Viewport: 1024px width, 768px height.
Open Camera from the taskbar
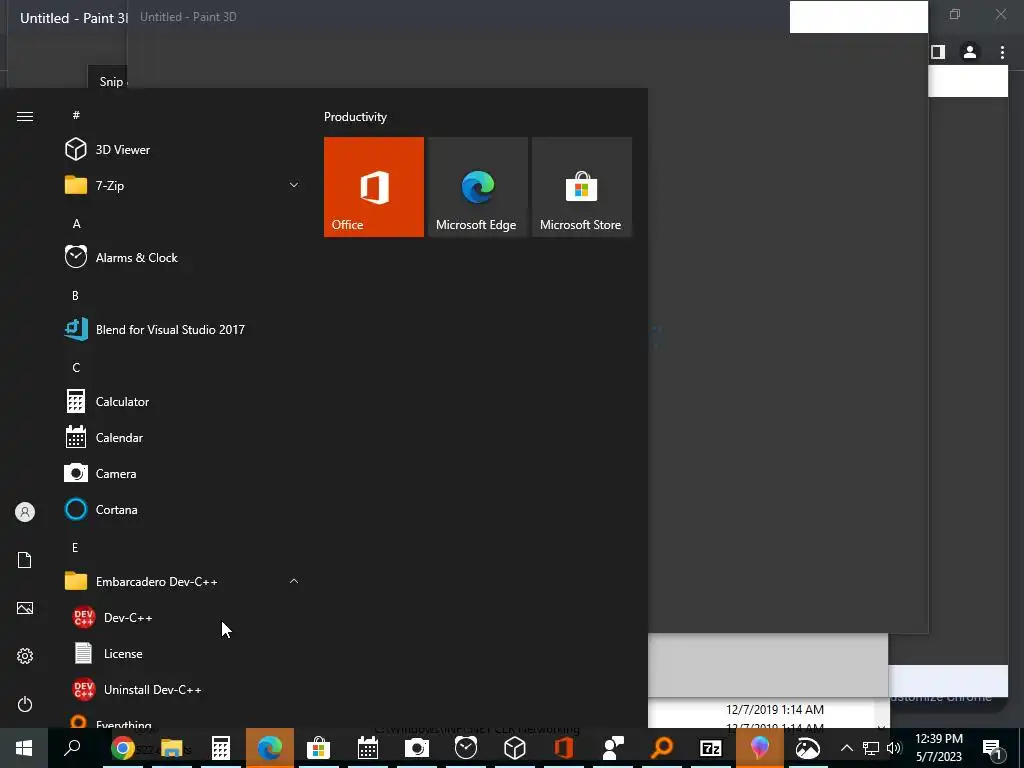tap(417, 748)
